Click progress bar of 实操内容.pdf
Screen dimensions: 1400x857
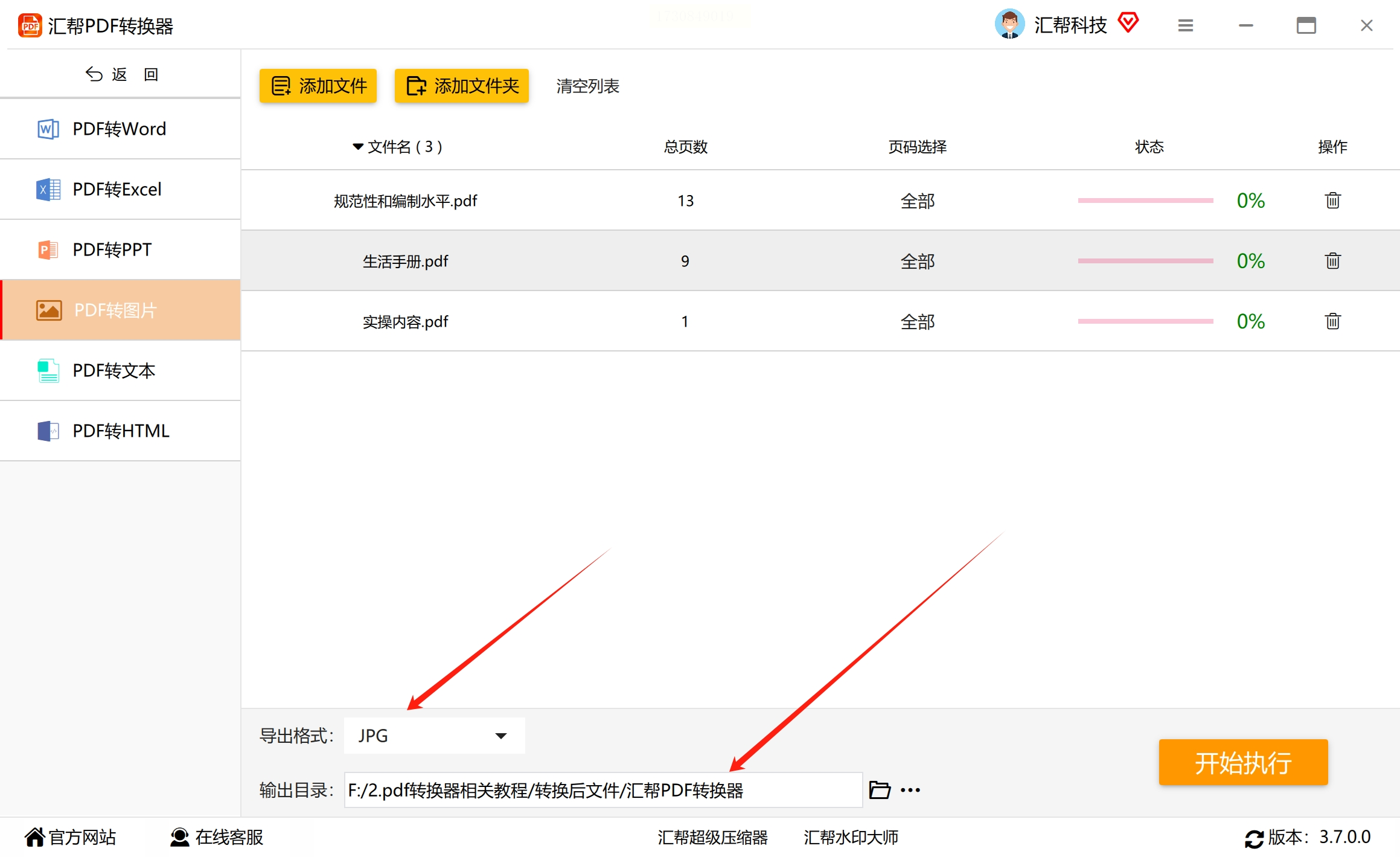tap(1146, 321)
